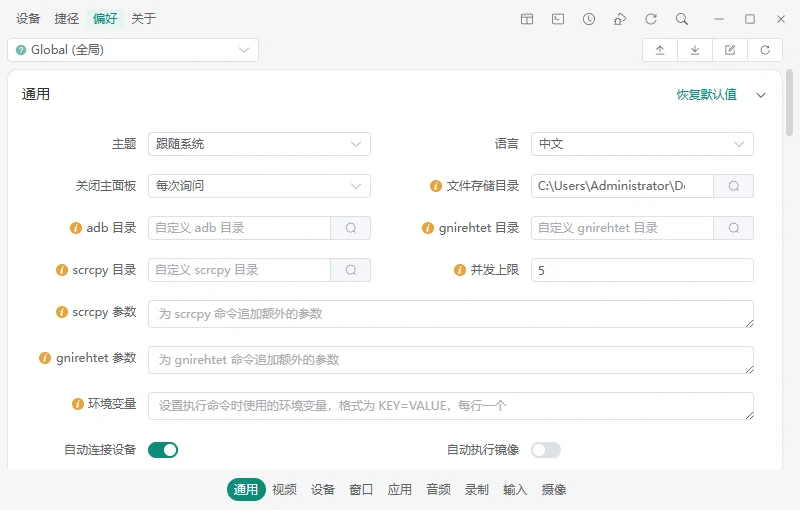This screenshot has width=800, height=510.
Task: Open the Global (全局) scope dropdown
Action: (x=133, y=50)
